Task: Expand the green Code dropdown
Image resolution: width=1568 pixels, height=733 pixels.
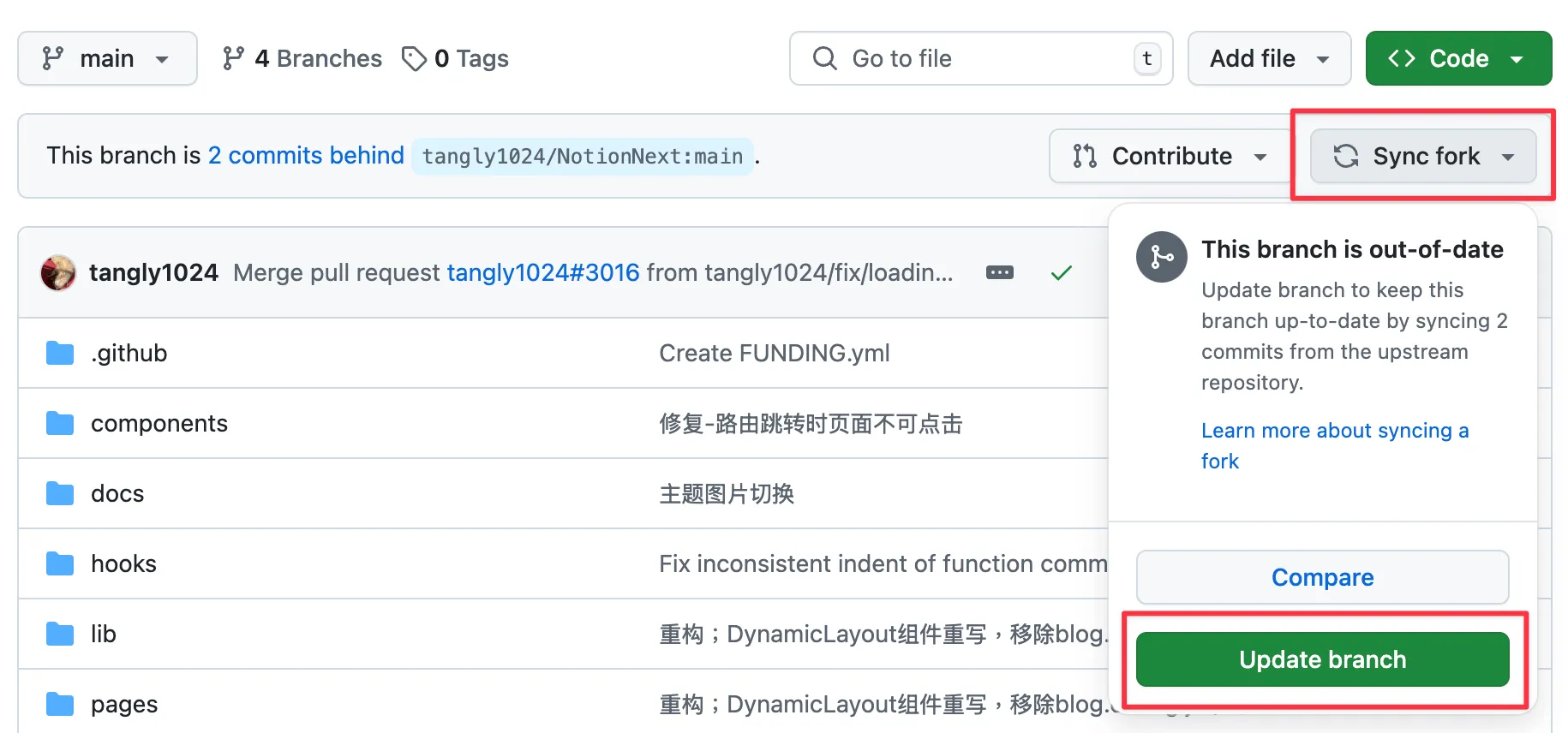Action: coord(1458,58)
